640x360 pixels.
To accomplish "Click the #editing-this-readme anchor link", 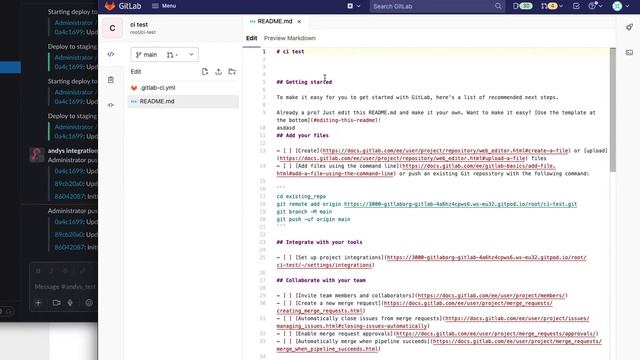I will 345,120.
